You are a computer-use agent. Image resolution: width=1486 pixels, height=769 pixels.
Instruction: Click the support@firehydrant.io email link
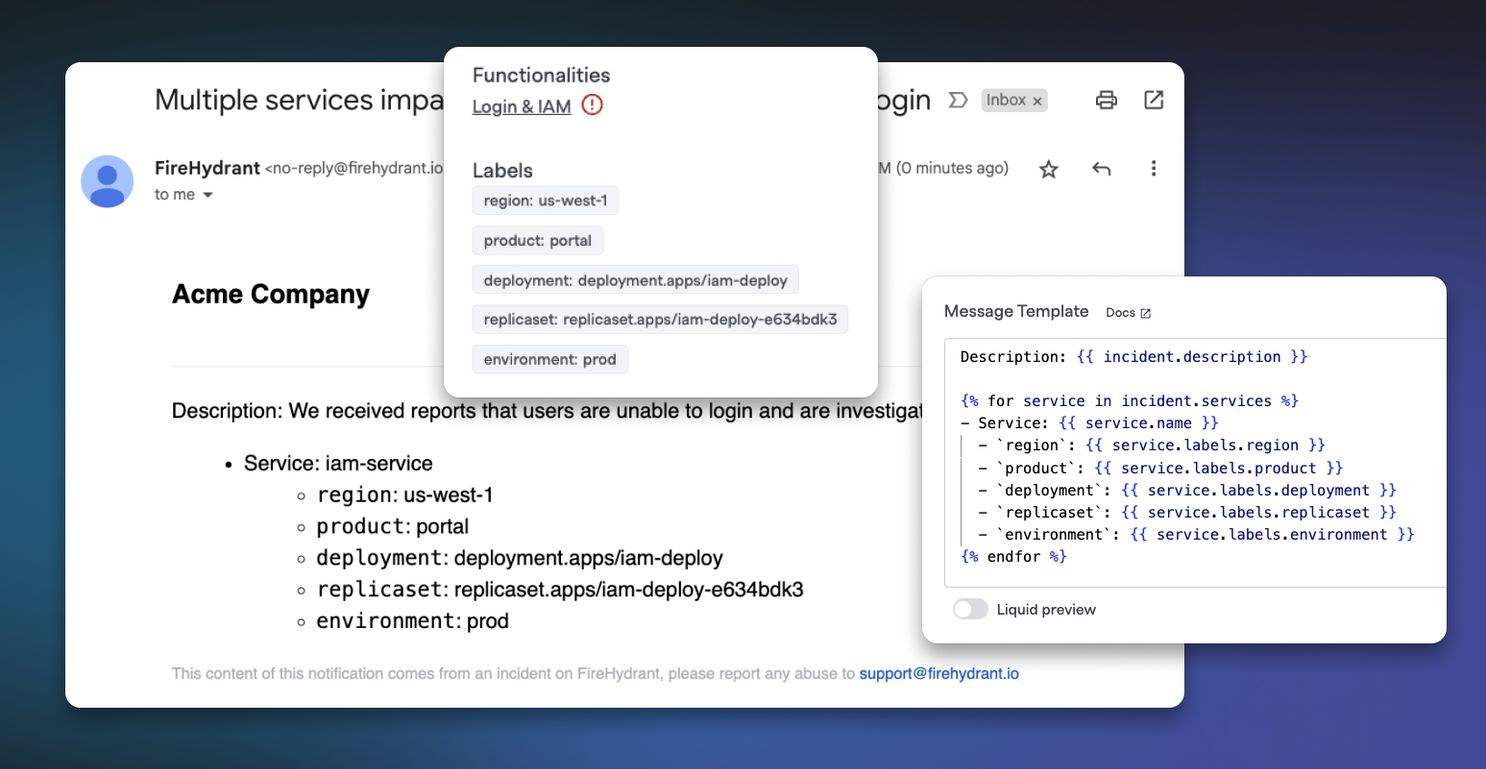[x=939, y=673]
